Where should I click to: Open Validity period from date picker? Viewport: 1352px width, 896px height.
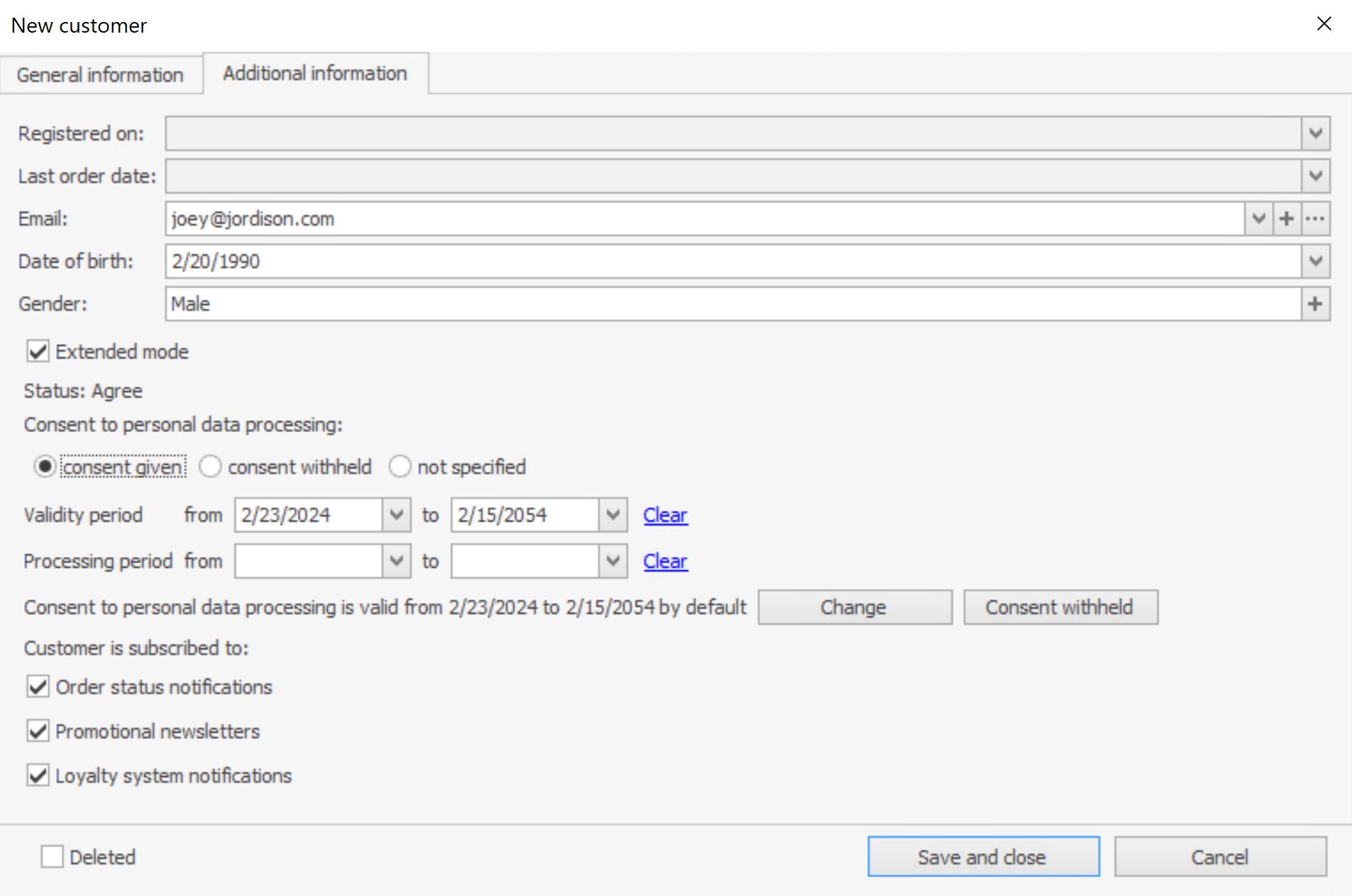[x=396, y=515]
